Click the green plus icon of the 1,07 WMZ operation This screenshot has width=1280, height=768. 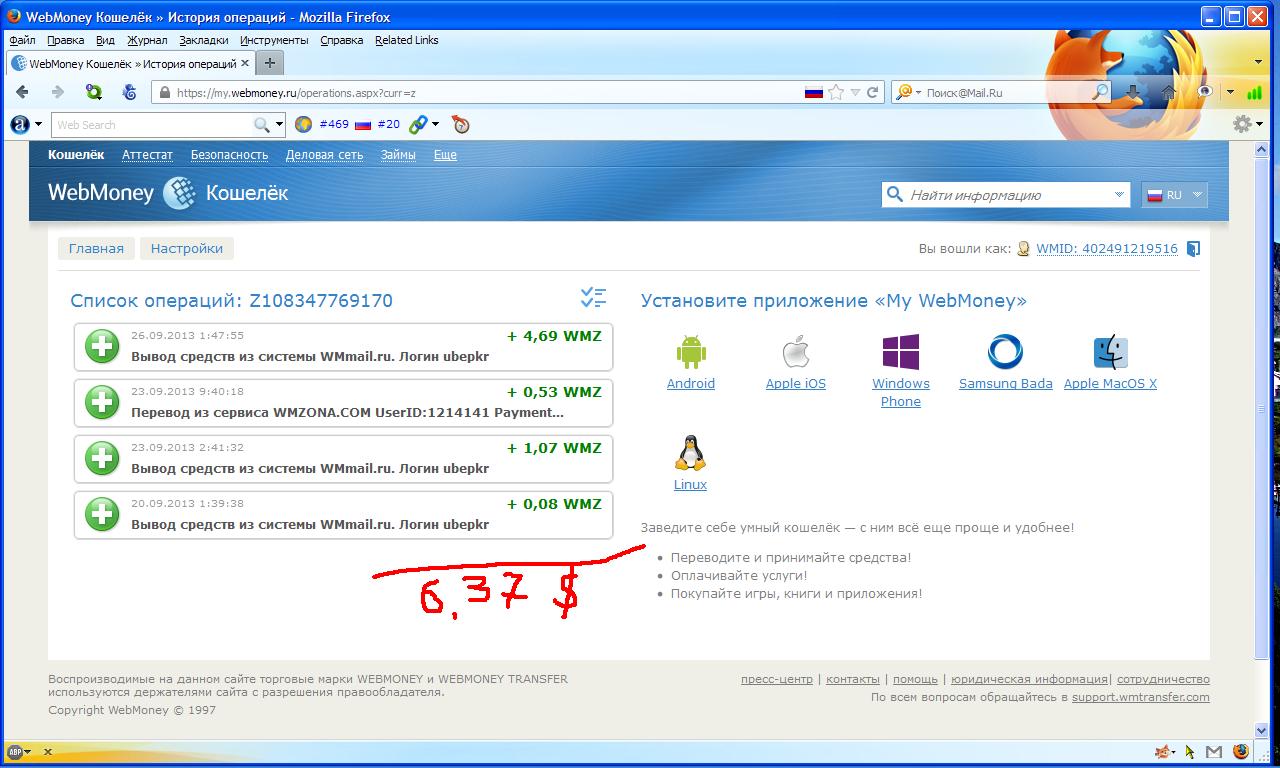(102, 459)
